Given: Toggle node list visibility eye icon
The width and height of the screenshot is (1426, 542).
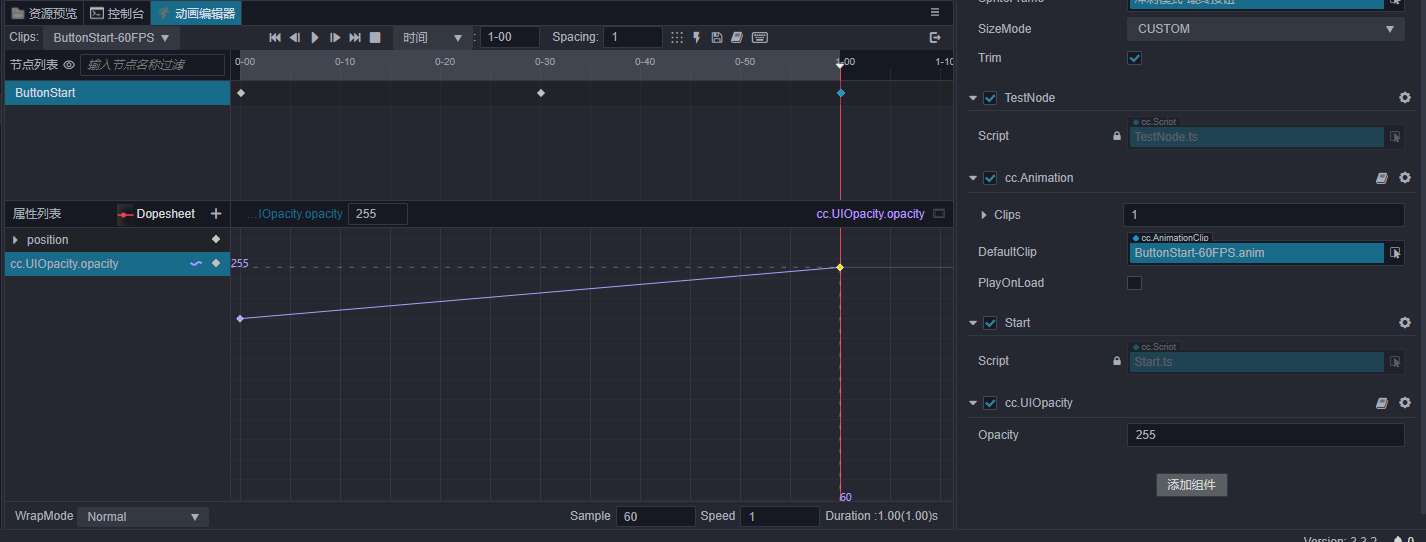Looking at the screenshot, I should click(x=69, y=65).
